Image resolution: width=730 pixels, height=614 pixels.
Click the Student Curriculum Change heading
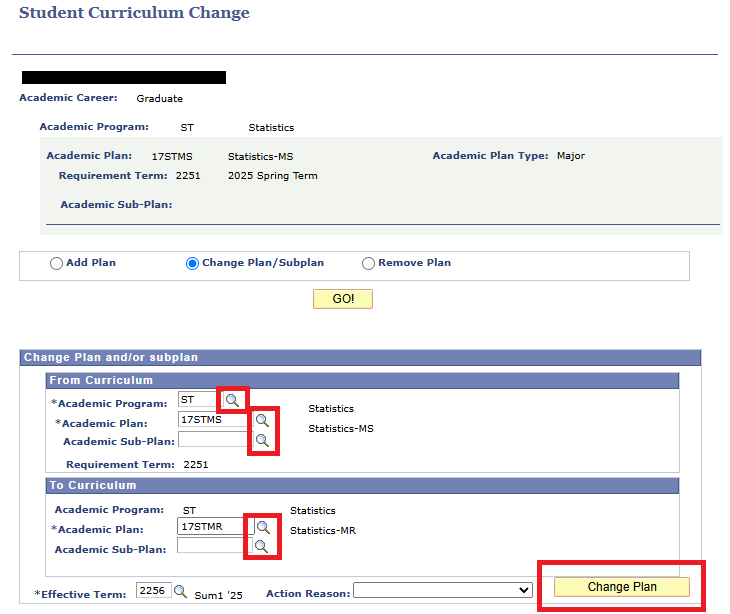(x=134, y=13)
